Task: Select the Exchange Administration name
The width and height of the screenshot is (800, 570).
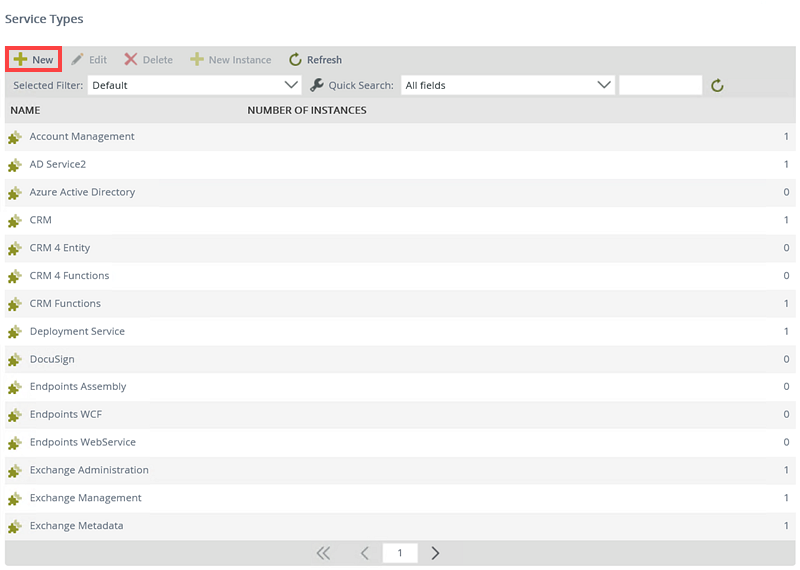Action: 89,470
